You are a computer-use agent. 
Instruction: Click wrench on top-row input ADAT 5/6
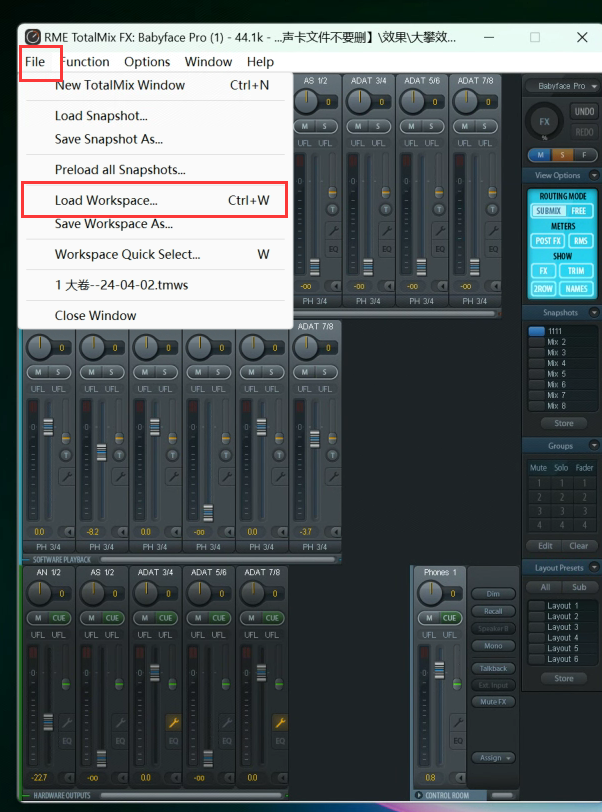click(x=440, y=230)
